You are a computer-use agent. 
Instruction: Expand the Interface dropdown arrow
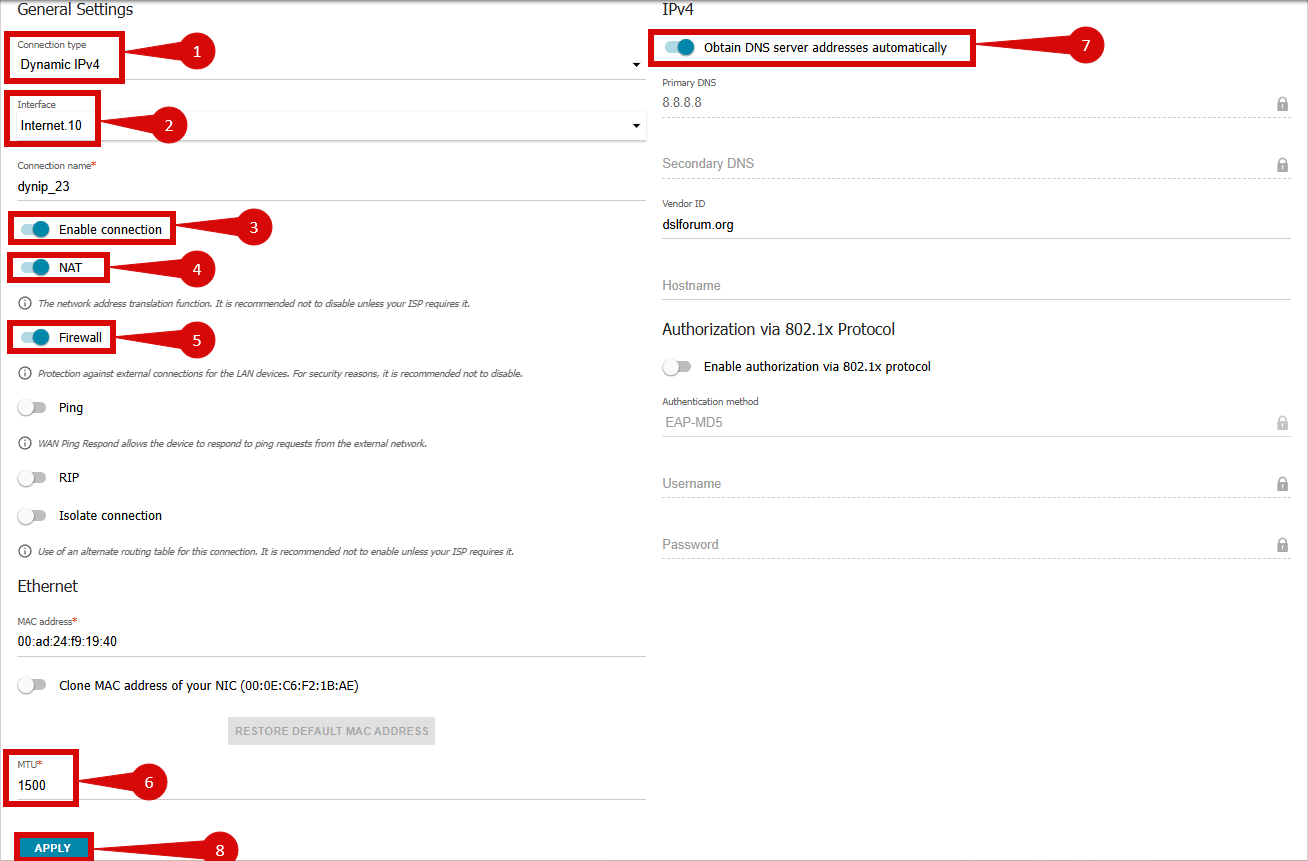point(636,126)
